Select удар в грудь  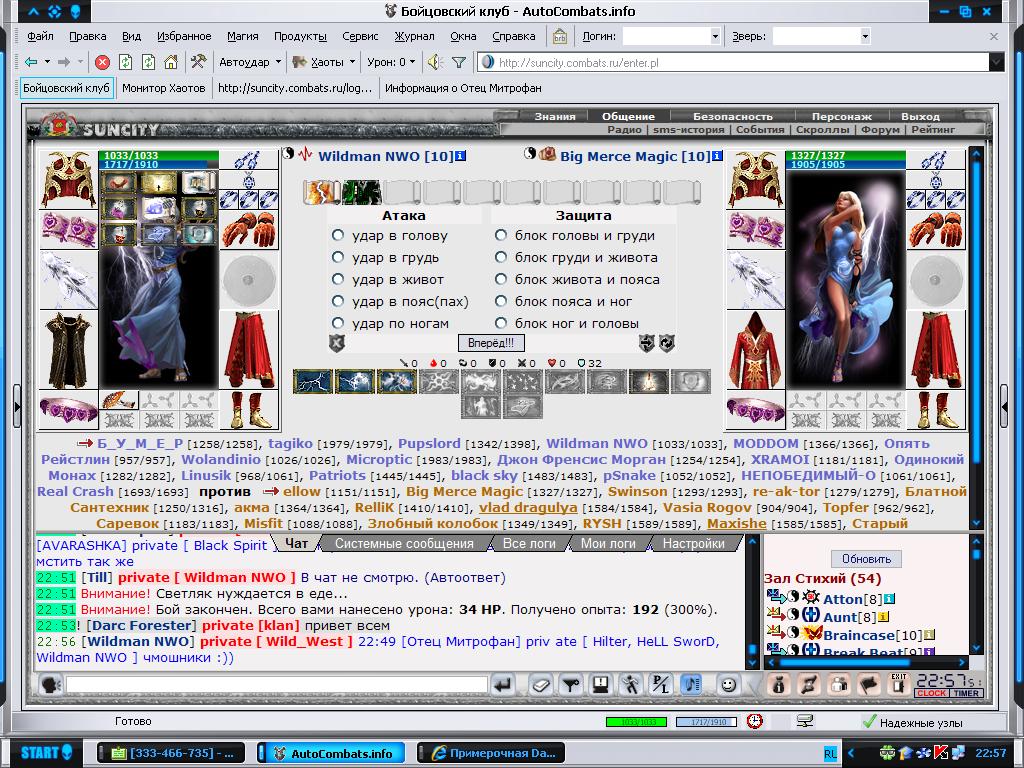pyautogui.click(x=338, y=257)
